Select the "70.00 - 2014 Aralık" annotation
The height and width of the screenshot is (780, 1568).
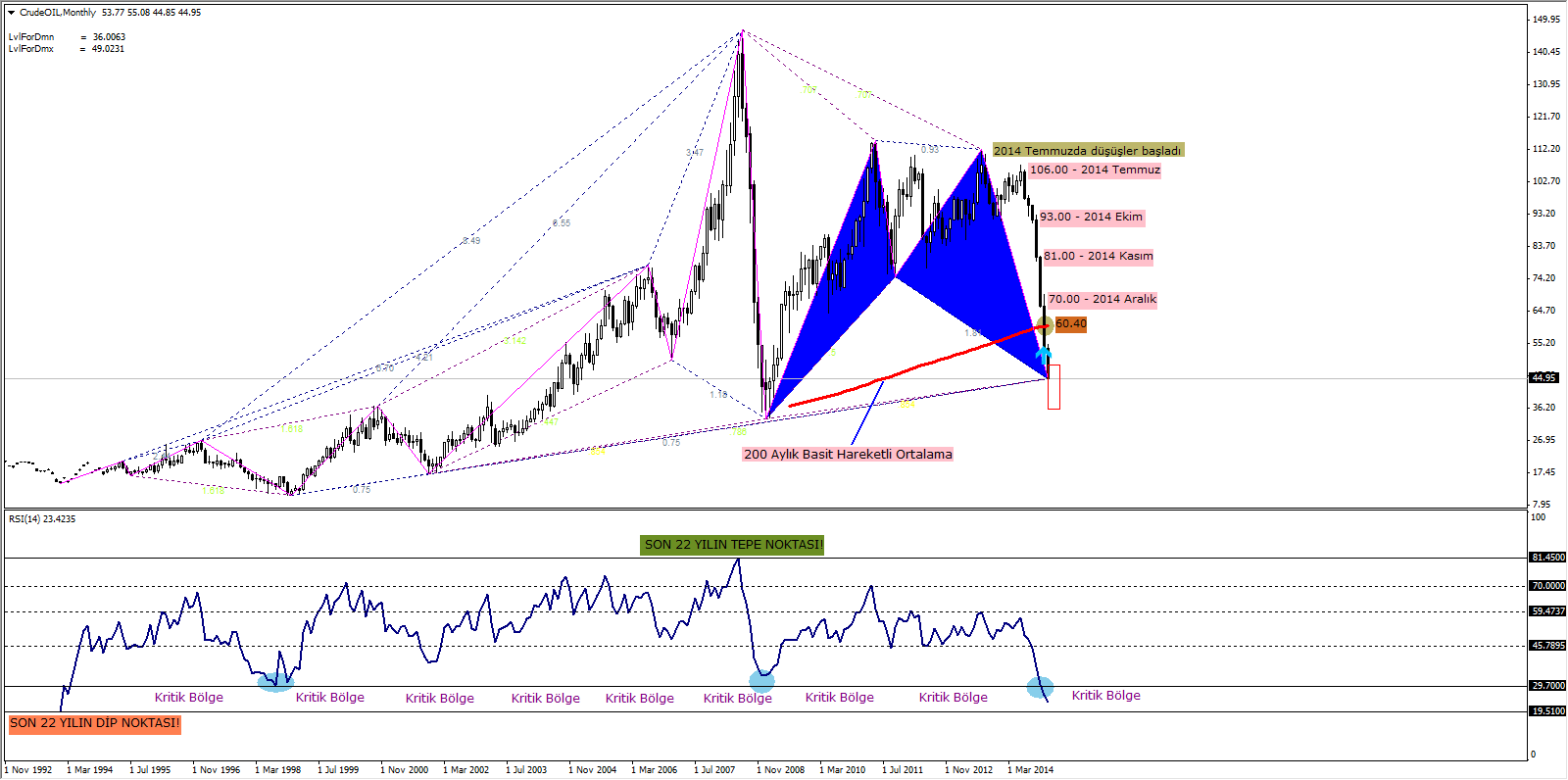click(x=1102, y=299)
